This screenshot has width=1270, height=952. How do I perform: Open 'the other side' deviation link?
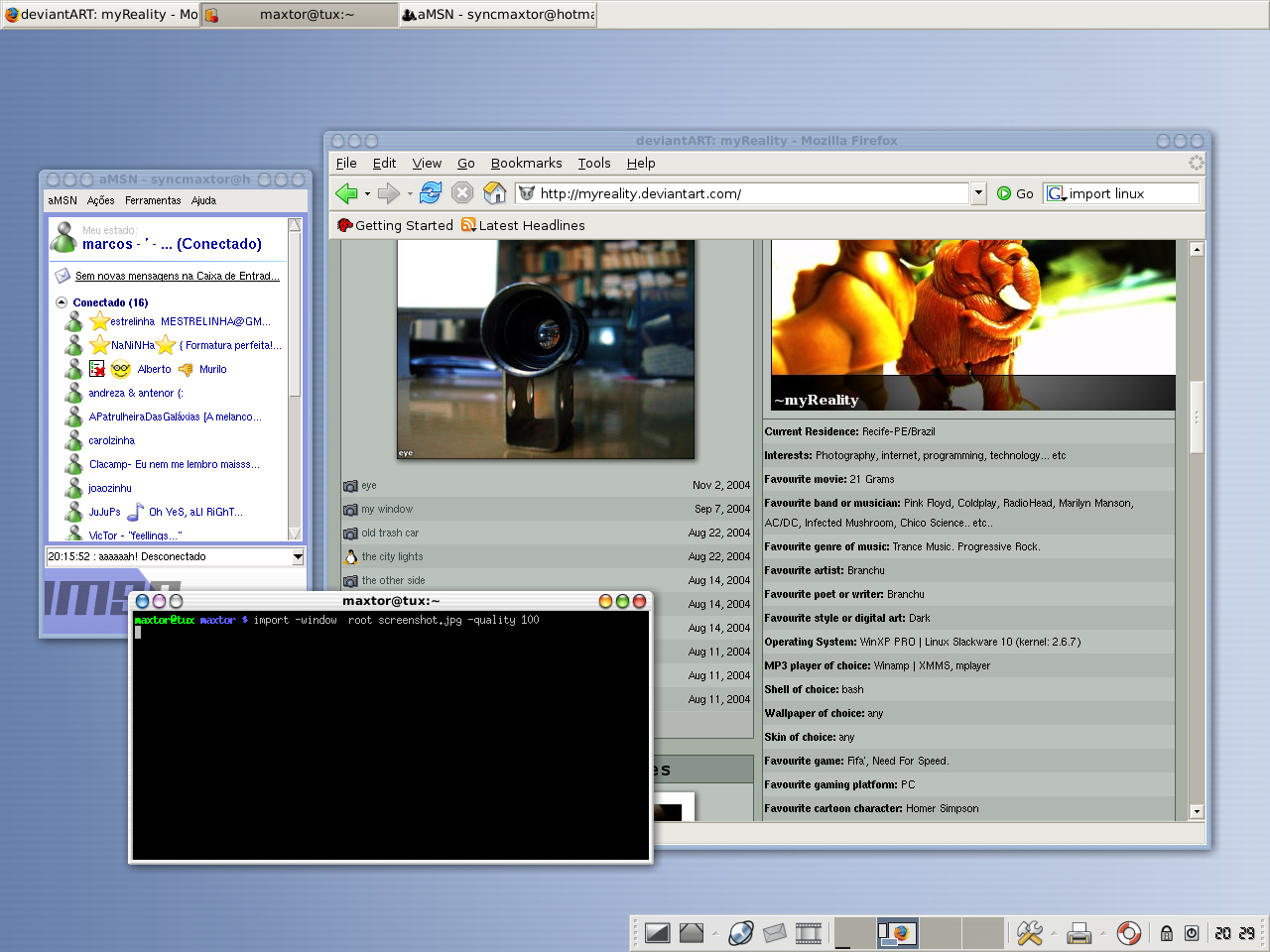[x=393, y=580]
